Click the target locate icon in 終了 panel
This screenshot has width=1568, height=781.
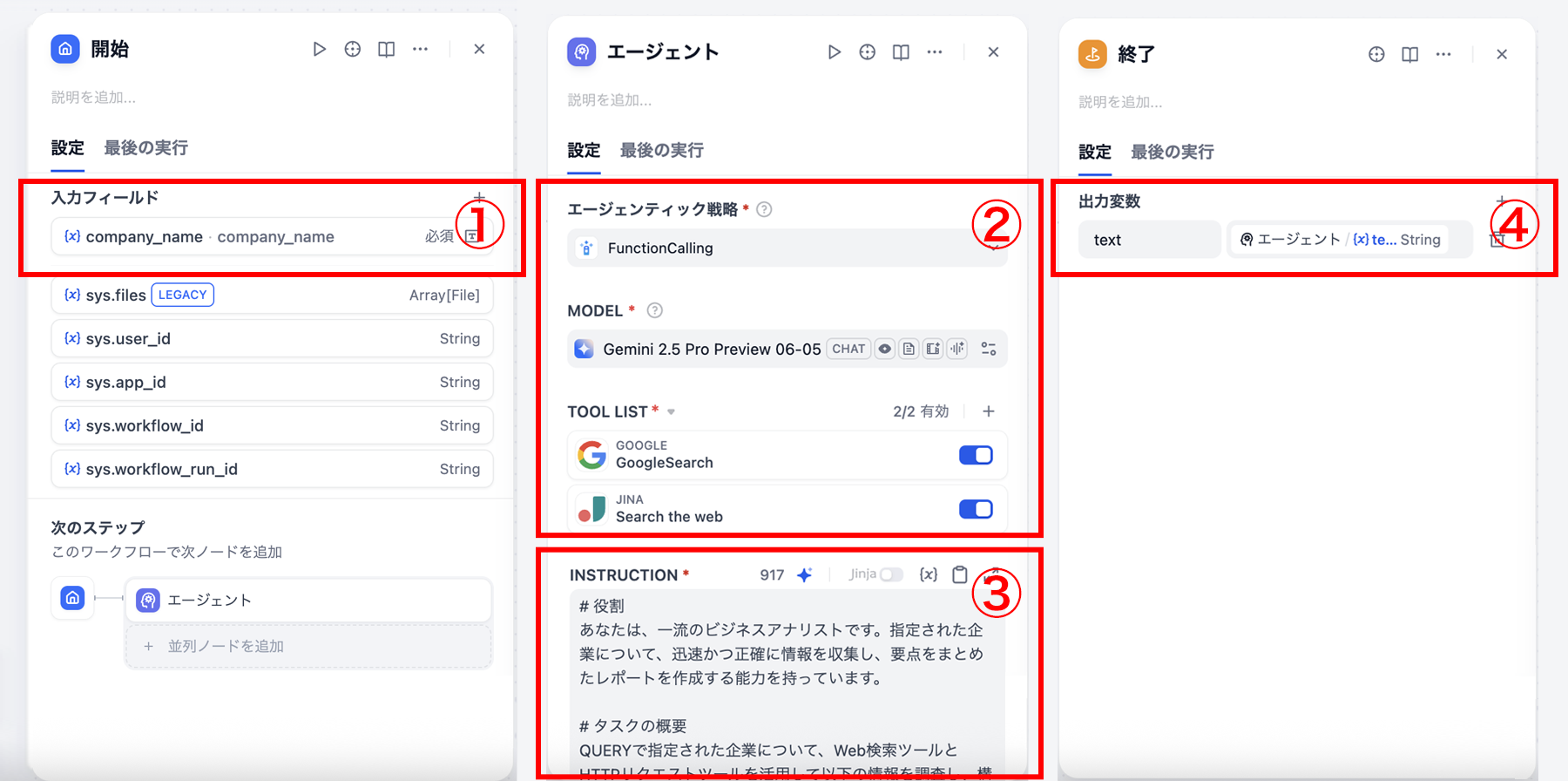tap(1376, 54)
